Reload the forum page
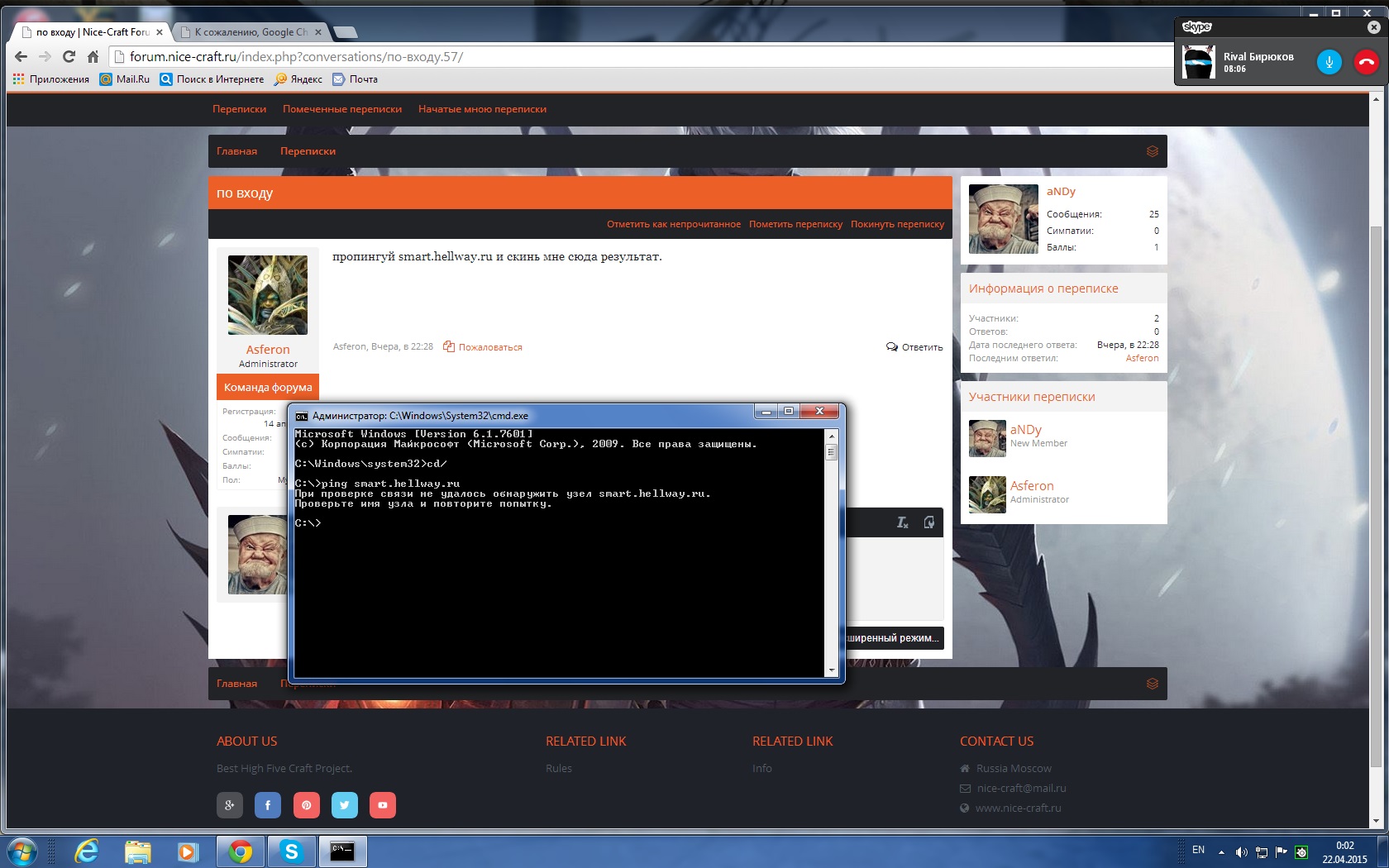Image resolution: width=1389 pixels, height=868 pixels. coord(69,57)
